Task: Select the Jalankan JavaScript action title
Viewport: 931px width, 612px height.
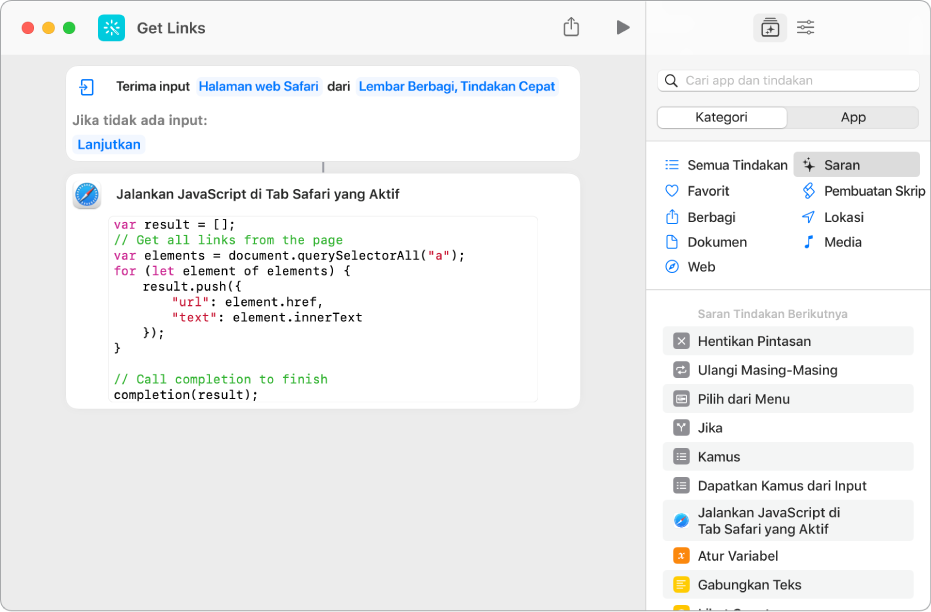Action: click(x=258, y=195)
